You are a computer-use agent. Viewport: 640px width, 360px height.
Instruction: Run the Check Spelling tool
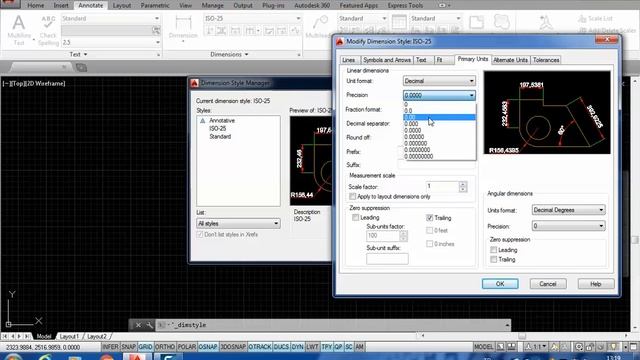tap(48, 31)
